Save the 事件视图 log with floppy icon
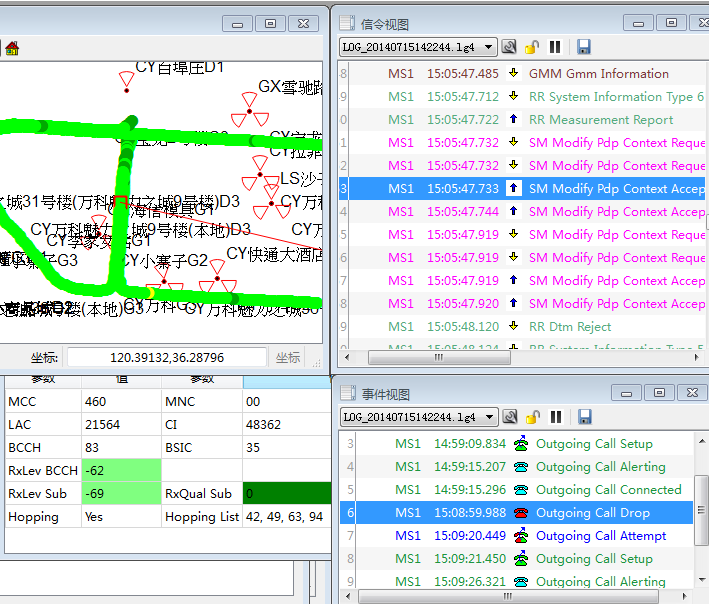The width and height of the screenshot is (709, 604). pyautogui.click(x=584, y=417)
